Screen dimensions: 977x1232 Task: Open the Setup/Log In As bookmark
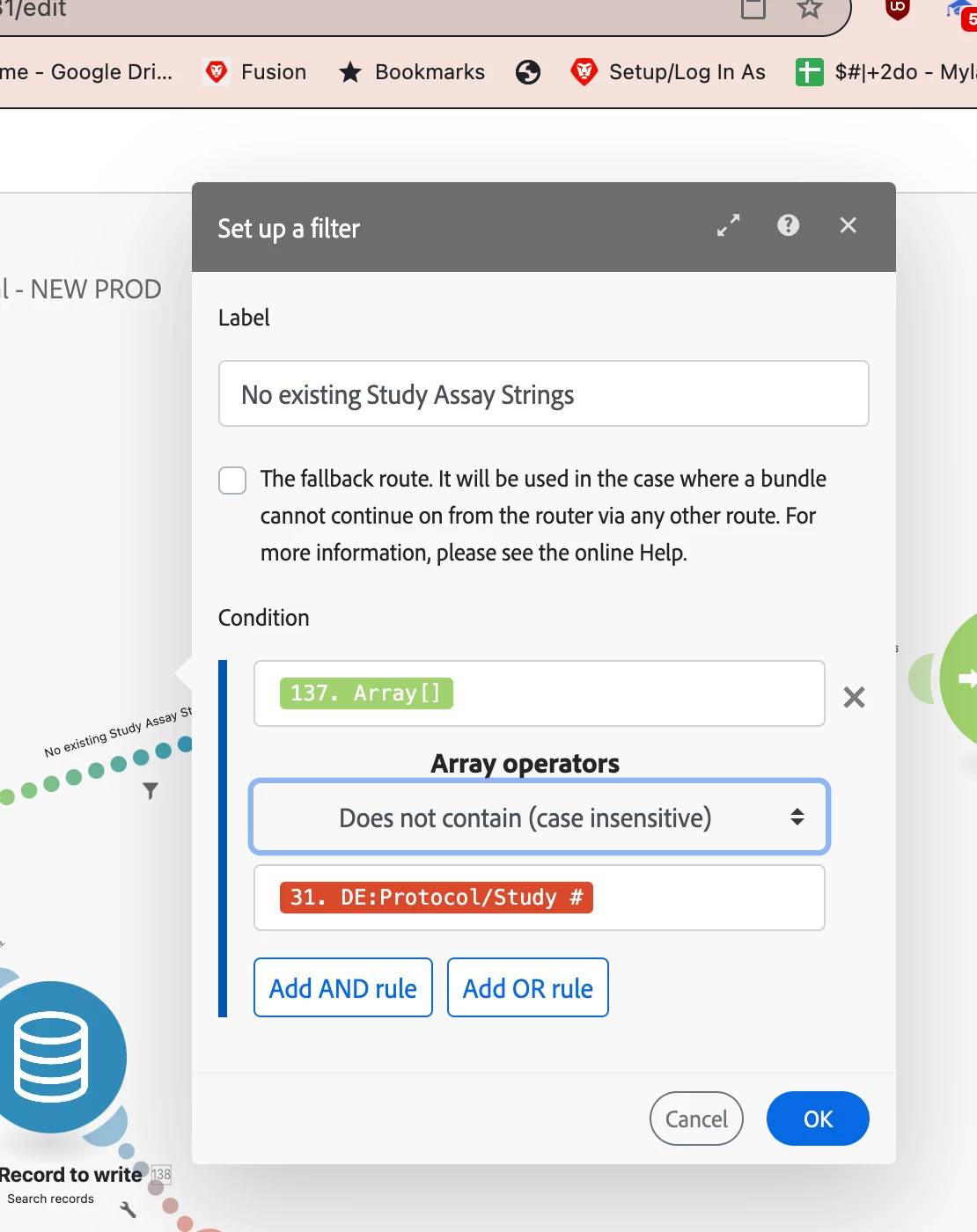[x=668, y=72]
